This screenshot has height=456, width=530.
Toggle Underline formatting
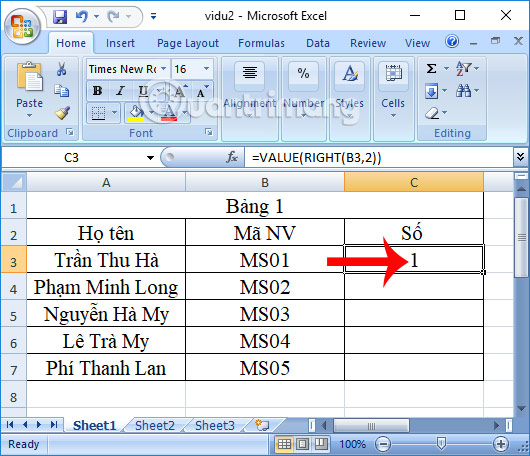[143, 91]
